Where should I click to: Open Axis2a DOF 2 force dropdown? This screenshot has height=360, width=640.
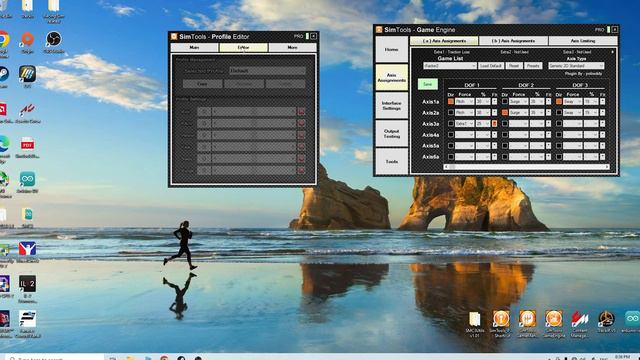[518, 112]
